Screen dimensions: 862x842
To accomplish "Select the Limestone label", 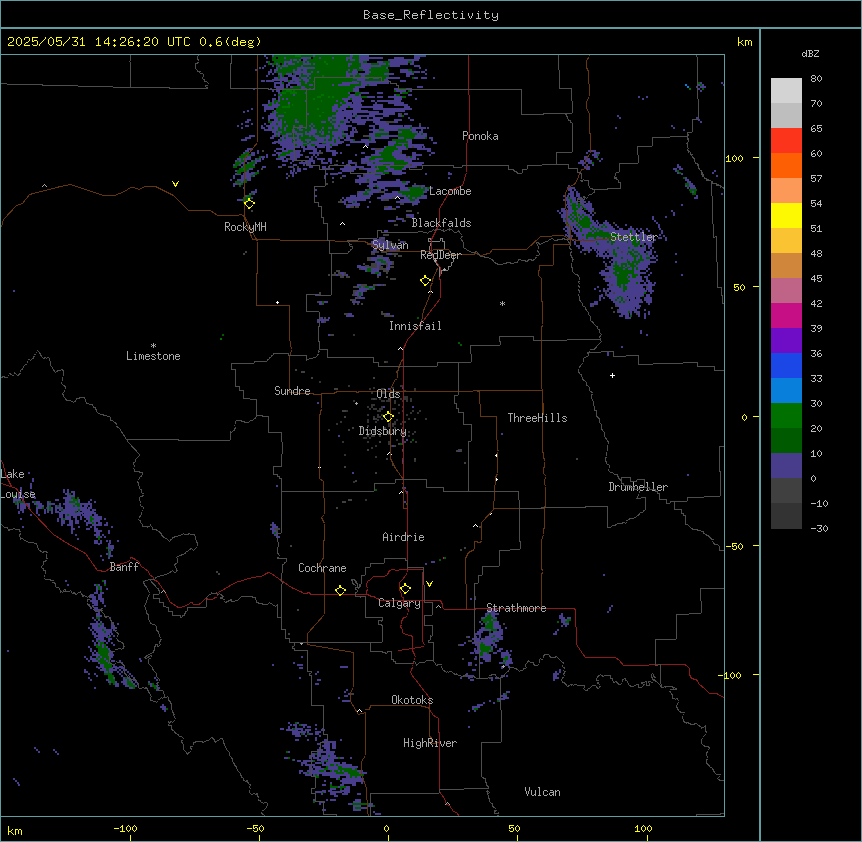I will pyautogui.click(x=153, y=356).
